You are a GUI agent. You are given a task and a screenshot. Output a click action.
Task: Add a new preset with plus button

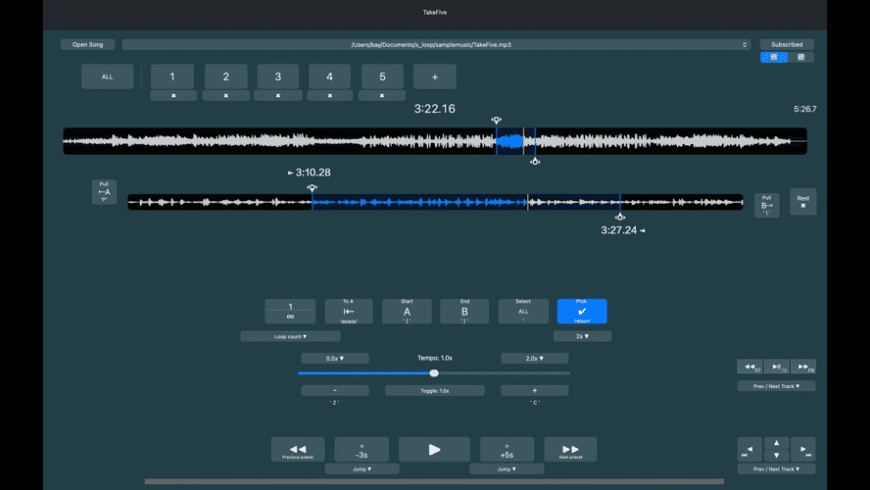pos(435,77)
